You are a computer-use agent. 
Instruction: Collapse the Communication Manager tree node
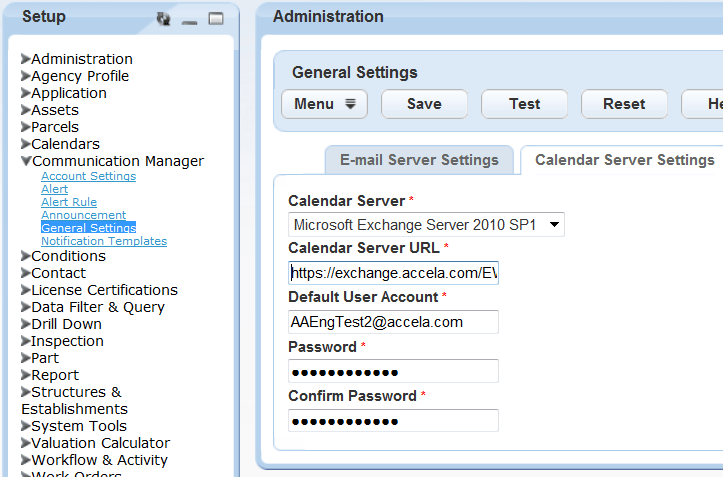point(26,161)
